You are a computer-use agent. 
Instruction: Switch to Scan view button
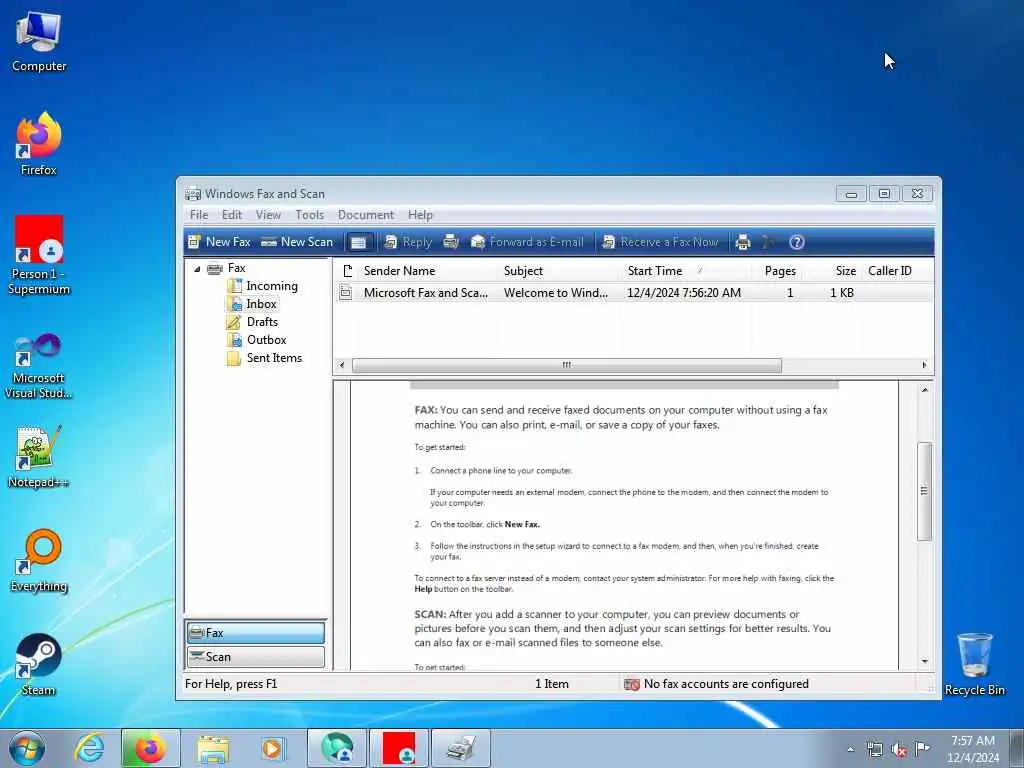255,657
